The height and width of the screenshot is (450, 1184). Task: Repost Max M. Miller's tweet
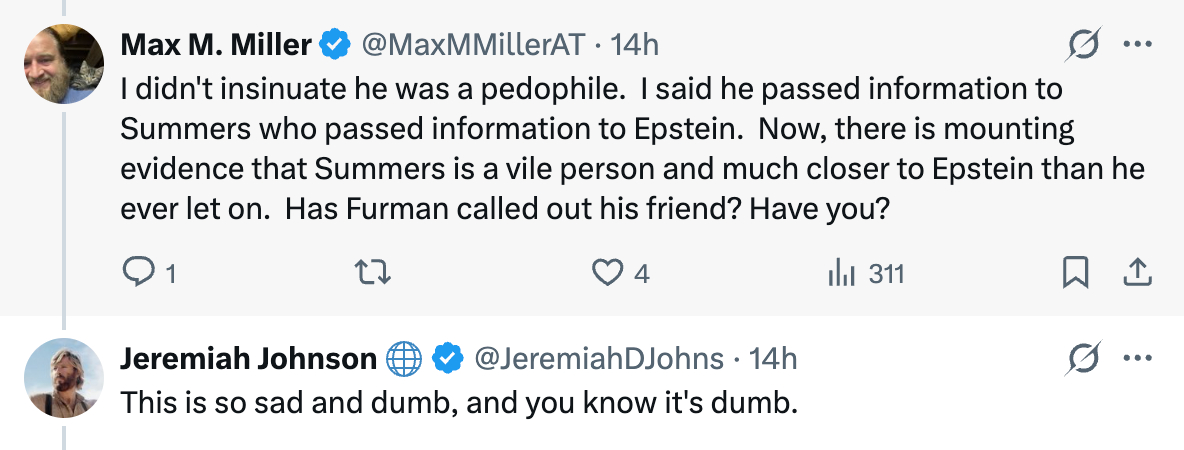(373, 272)
